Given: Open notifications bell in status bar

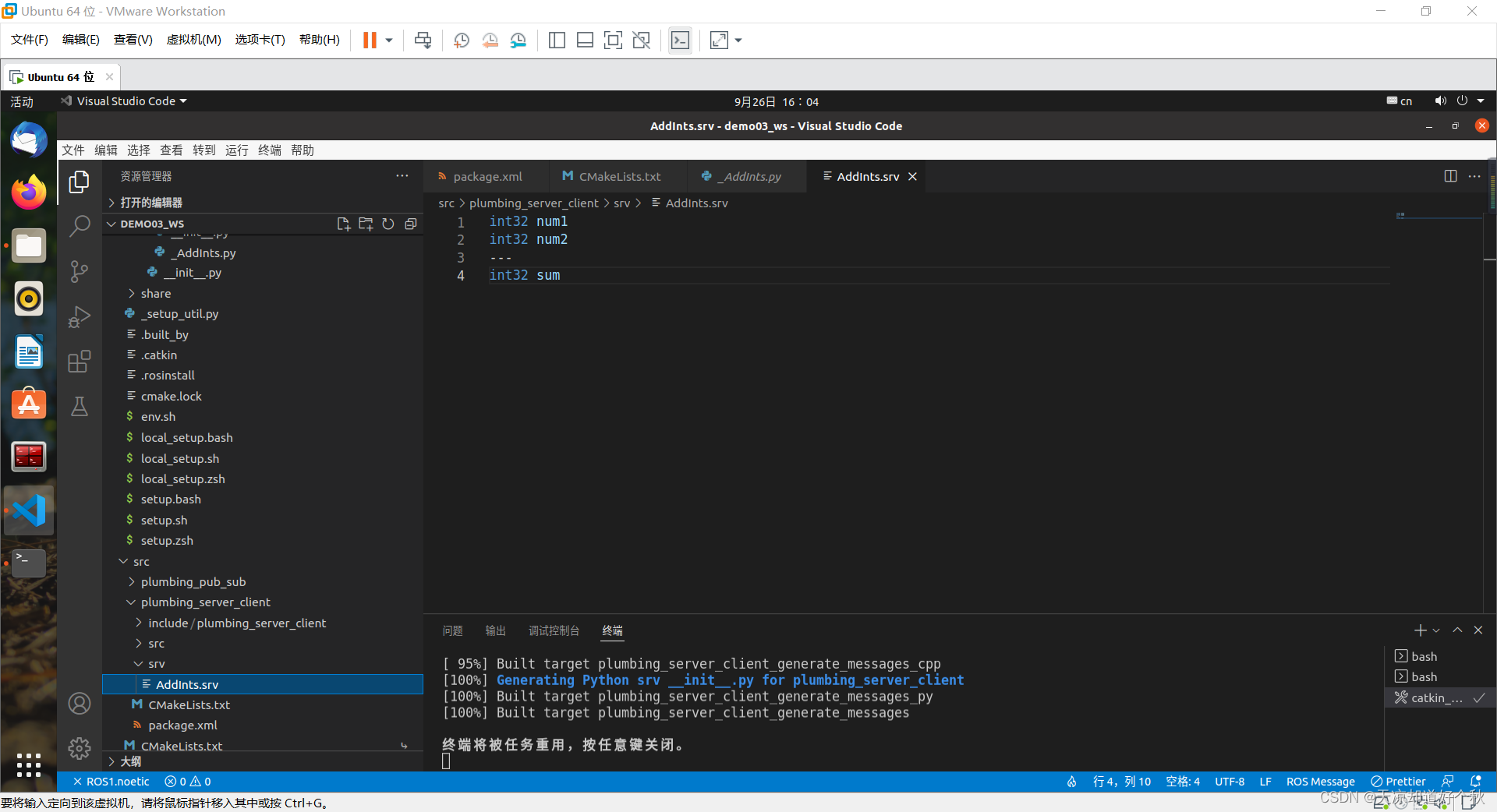Looking at the screenshot, I should 1475,782.
